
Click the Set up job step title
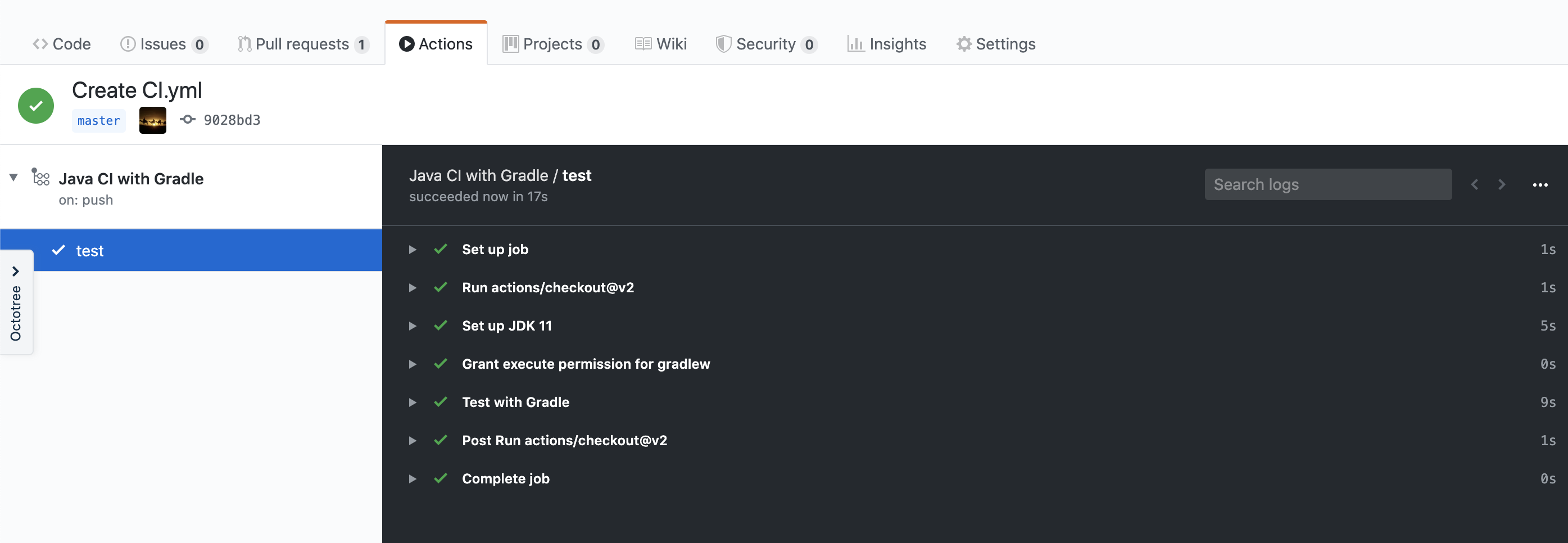(x=495, y=249)
